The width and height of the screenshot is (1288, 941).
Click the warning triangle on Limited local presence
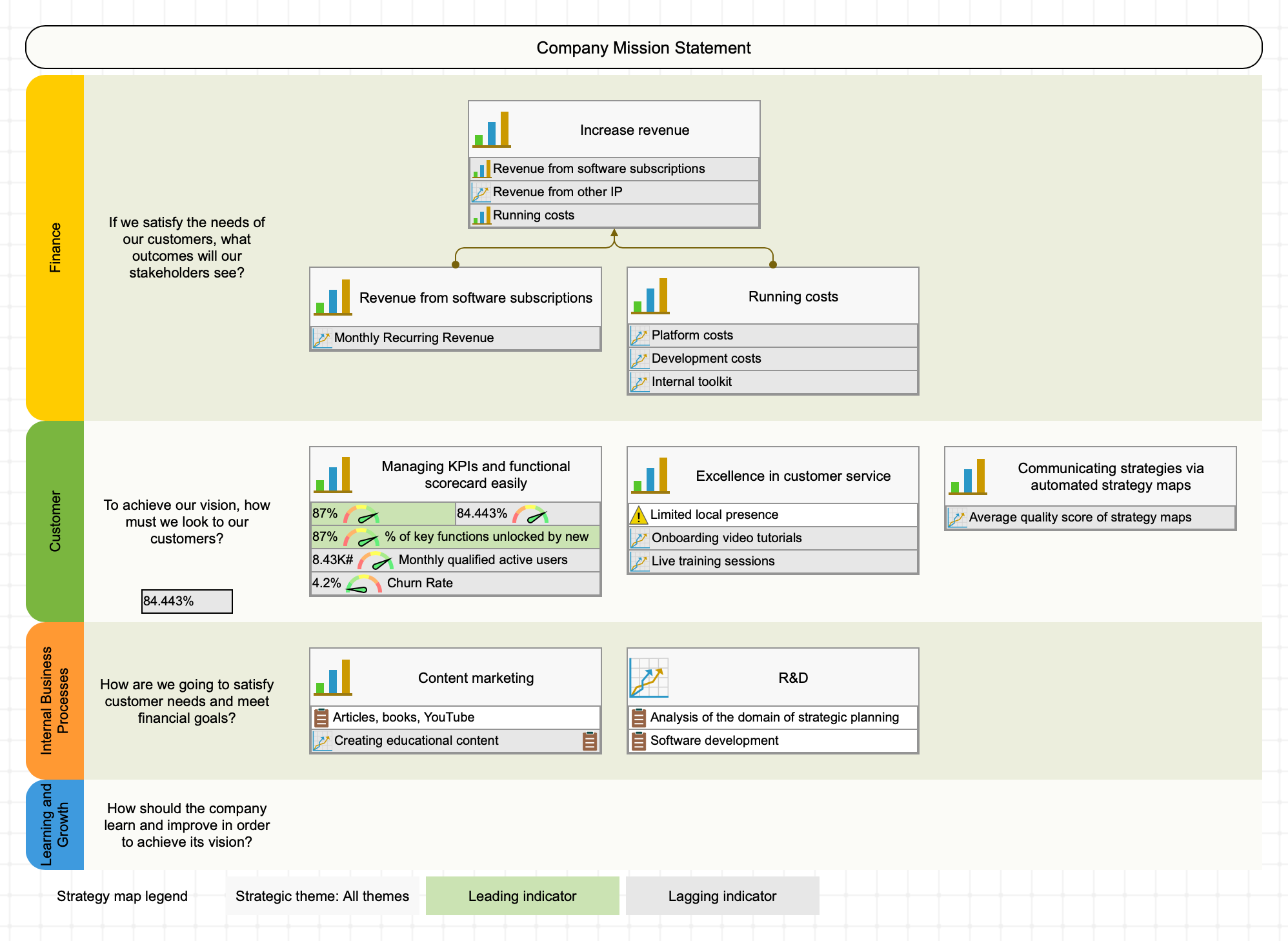pyautogui.click(x=639, y=514)
